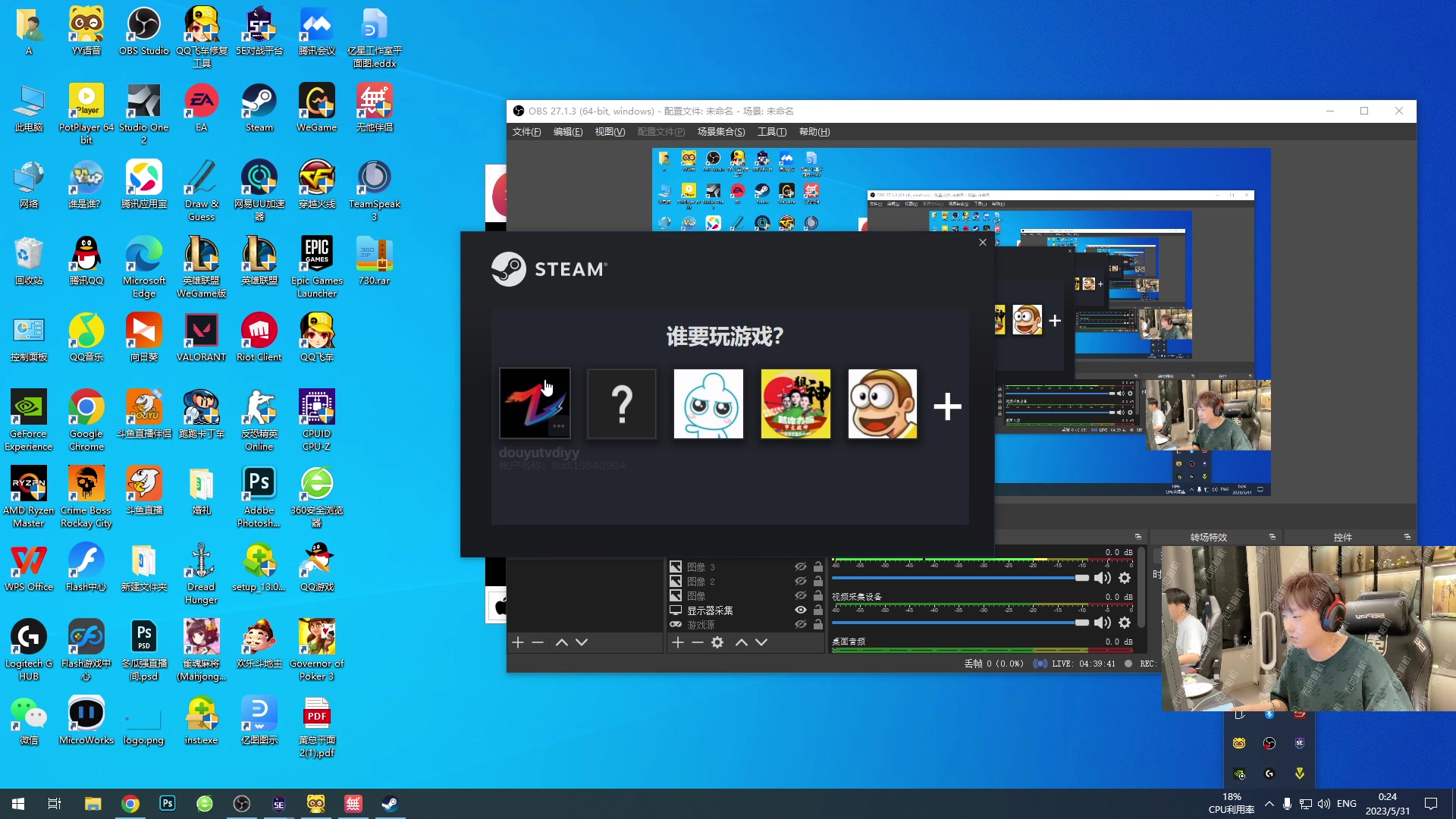
Task: Click Logitech G icon in tray overflow
Action: tap(1269, 773)
